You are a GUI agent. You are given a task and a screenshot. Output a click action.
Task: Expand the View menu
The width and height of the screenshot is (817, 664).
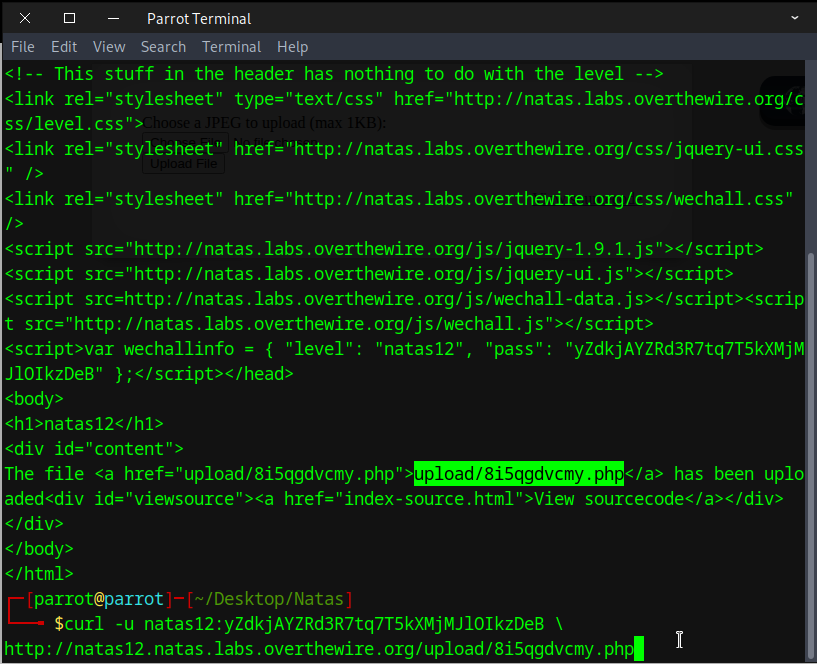point(109,47)
